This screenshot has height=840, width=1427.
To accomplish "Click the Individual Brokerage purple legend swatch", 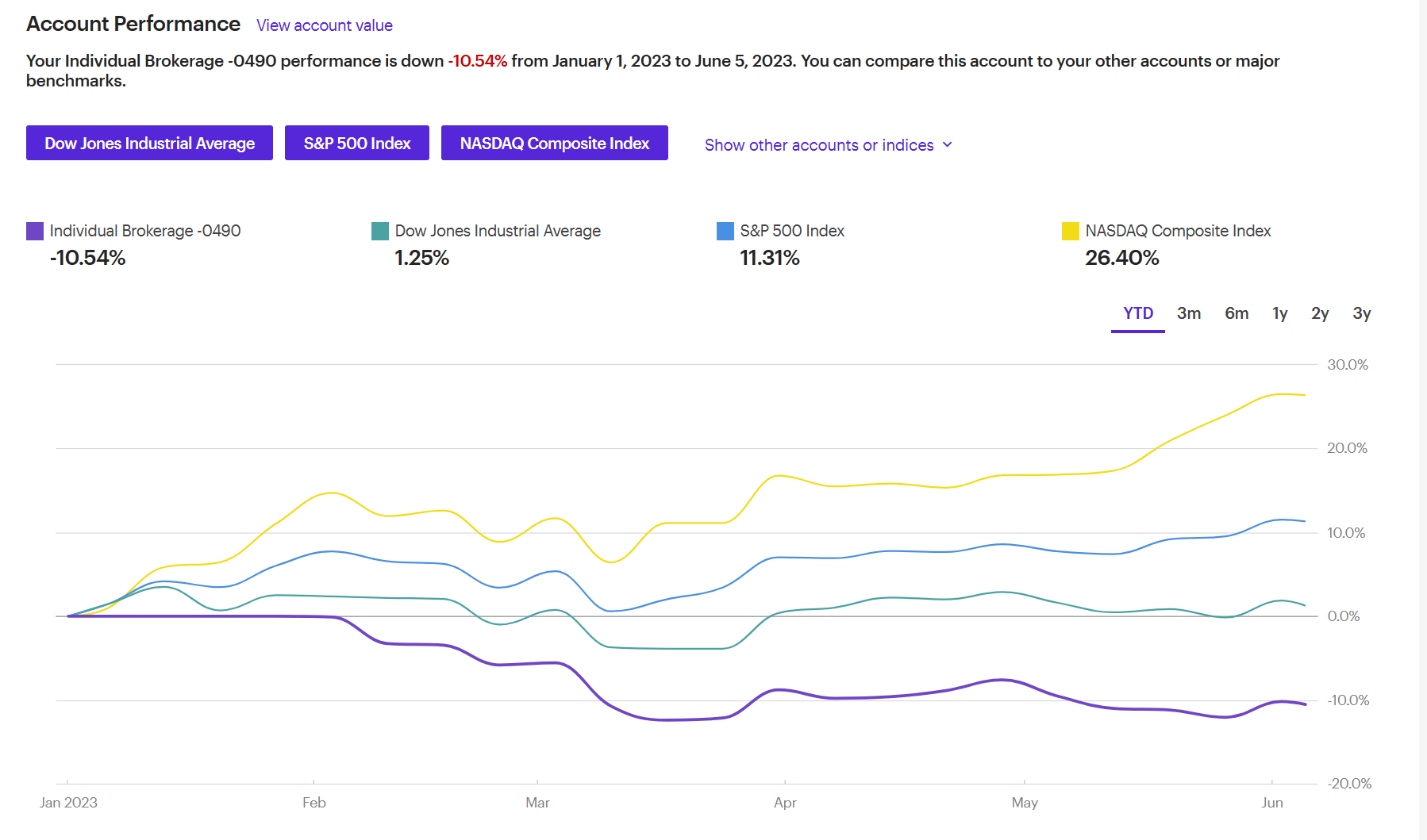I will pos(33,231).
